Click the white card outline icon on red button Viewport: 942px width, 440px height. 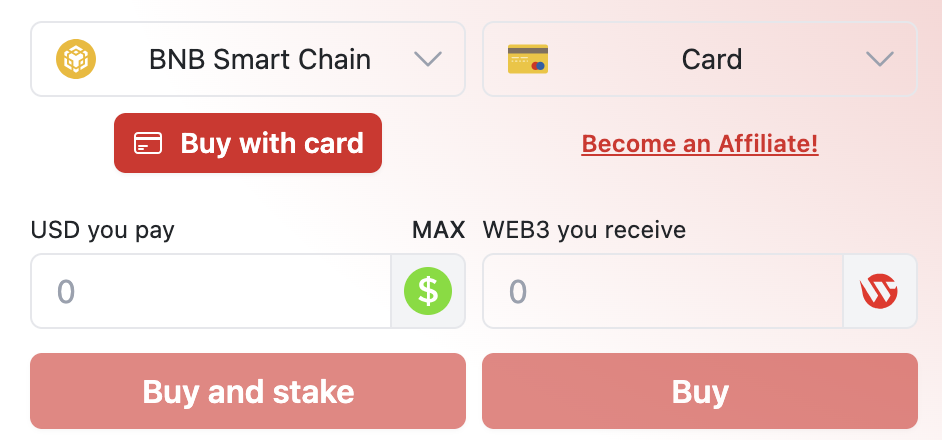[148, 143]
